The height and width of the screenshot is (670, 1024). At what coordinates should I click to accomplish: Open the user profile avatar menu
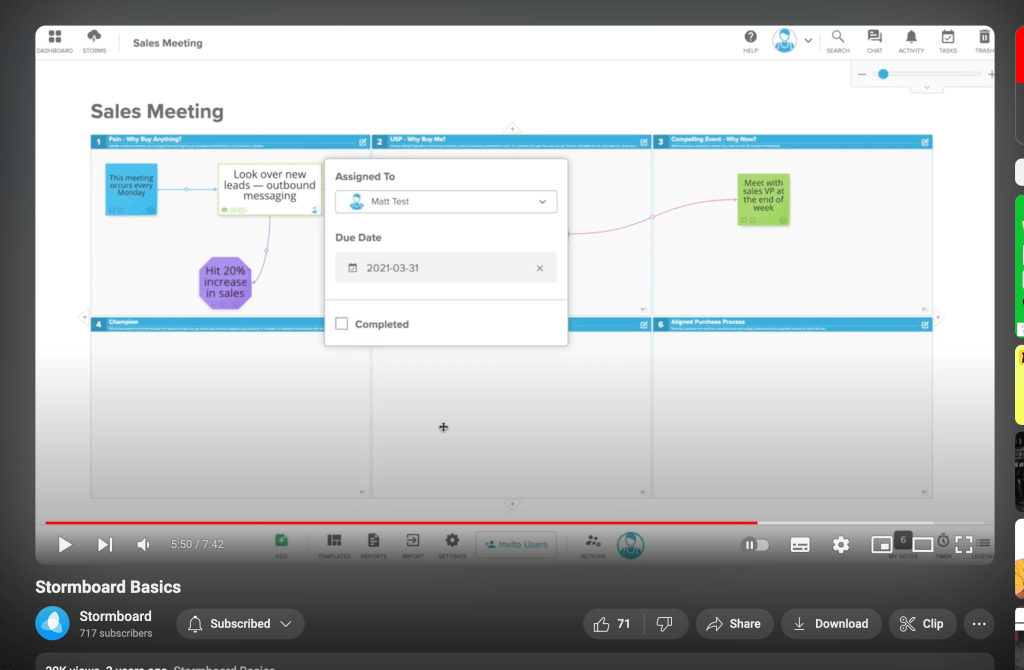point(792,40)
